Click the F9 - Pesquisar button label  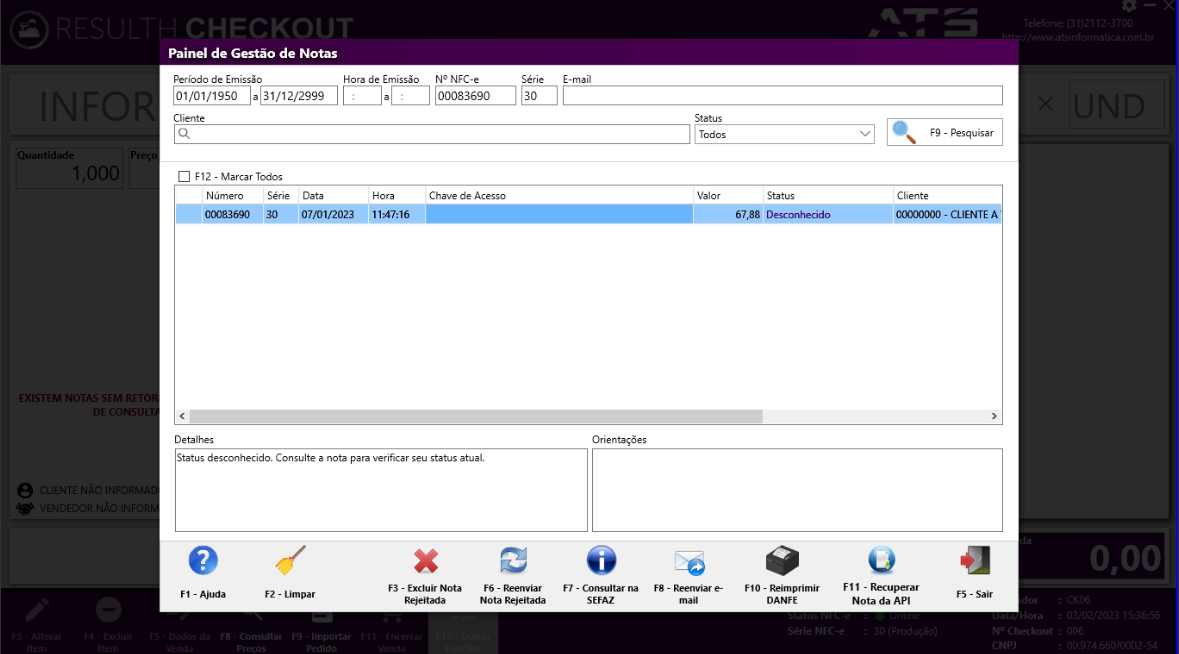tap(961, 132)
